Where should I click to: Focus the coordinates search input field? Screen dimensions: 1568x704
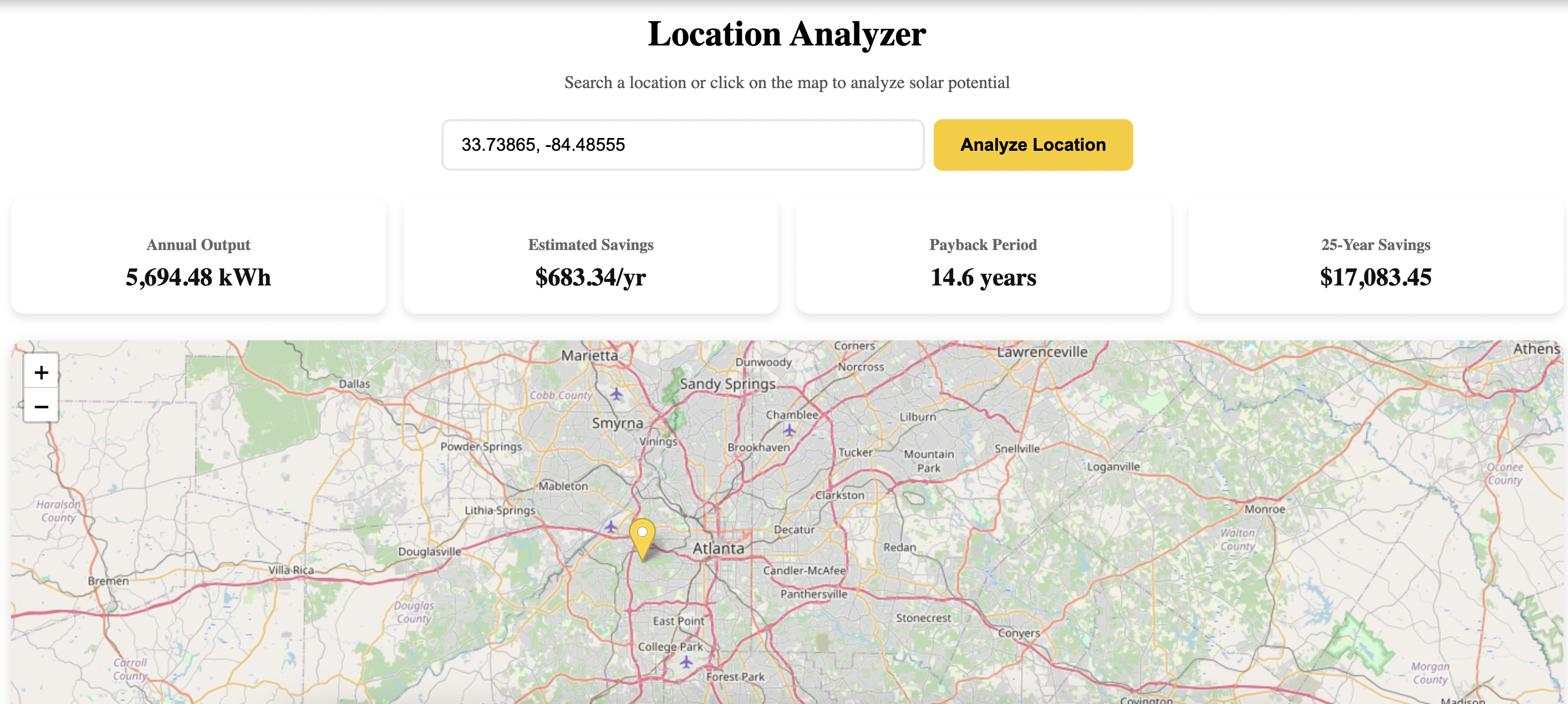click(683, 145)
